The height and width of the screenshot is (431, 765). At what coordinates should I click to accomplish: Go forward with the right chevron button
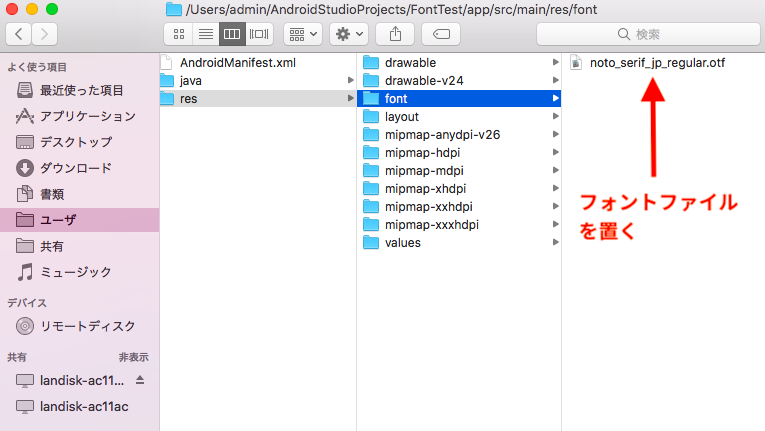[x=44, y=34]
